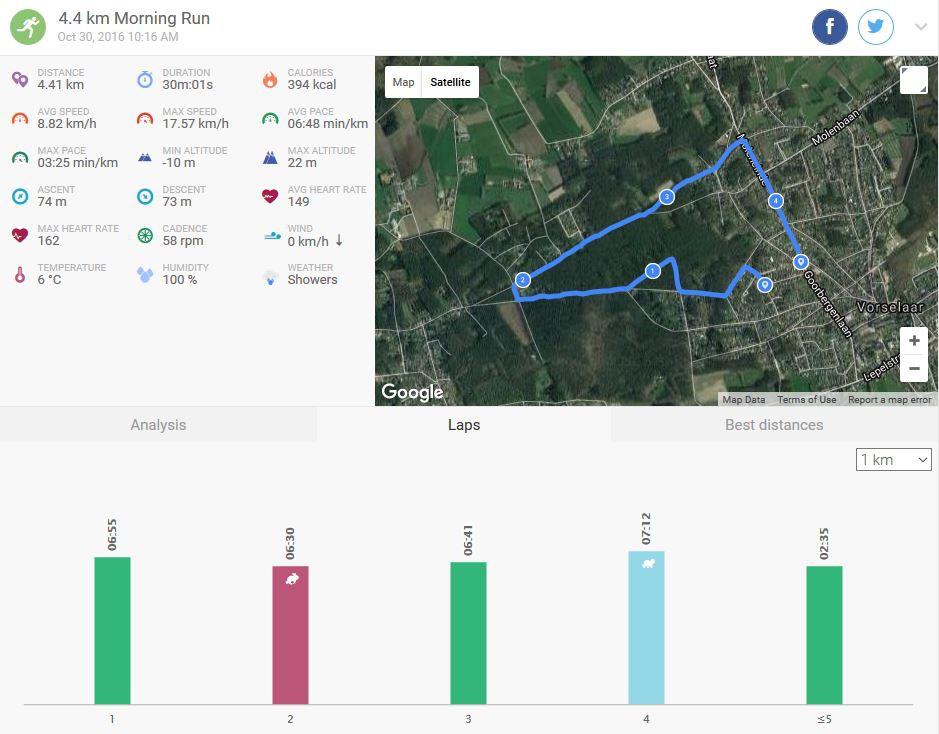939x734 pixels.
Task: Zoom out on the map
Action: point(914,368)
